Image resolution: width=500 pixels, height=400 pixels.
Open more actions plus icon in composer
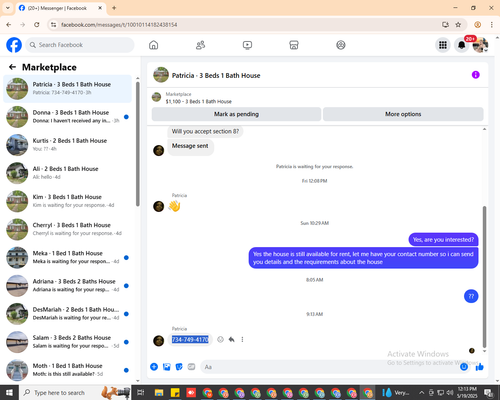click(154, 367)
